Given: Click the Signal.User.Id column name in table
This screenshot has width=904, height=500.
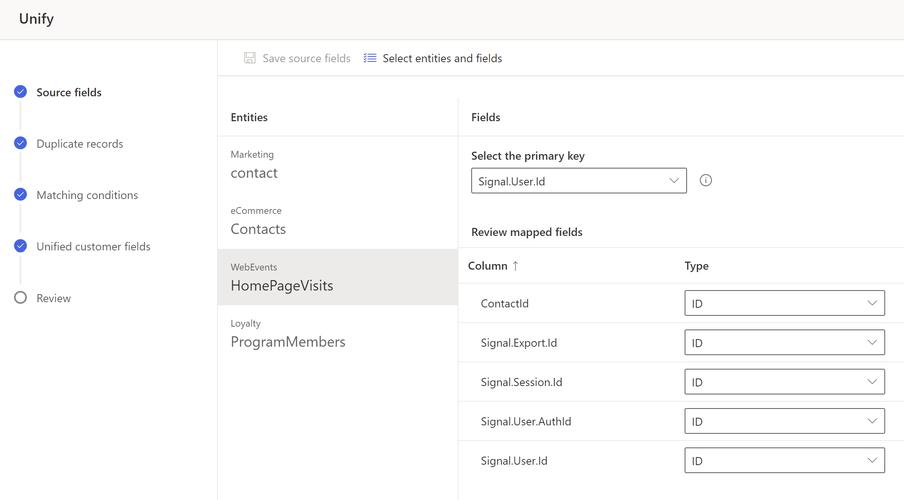Looking at the screenshot, I should coord(514,460).
